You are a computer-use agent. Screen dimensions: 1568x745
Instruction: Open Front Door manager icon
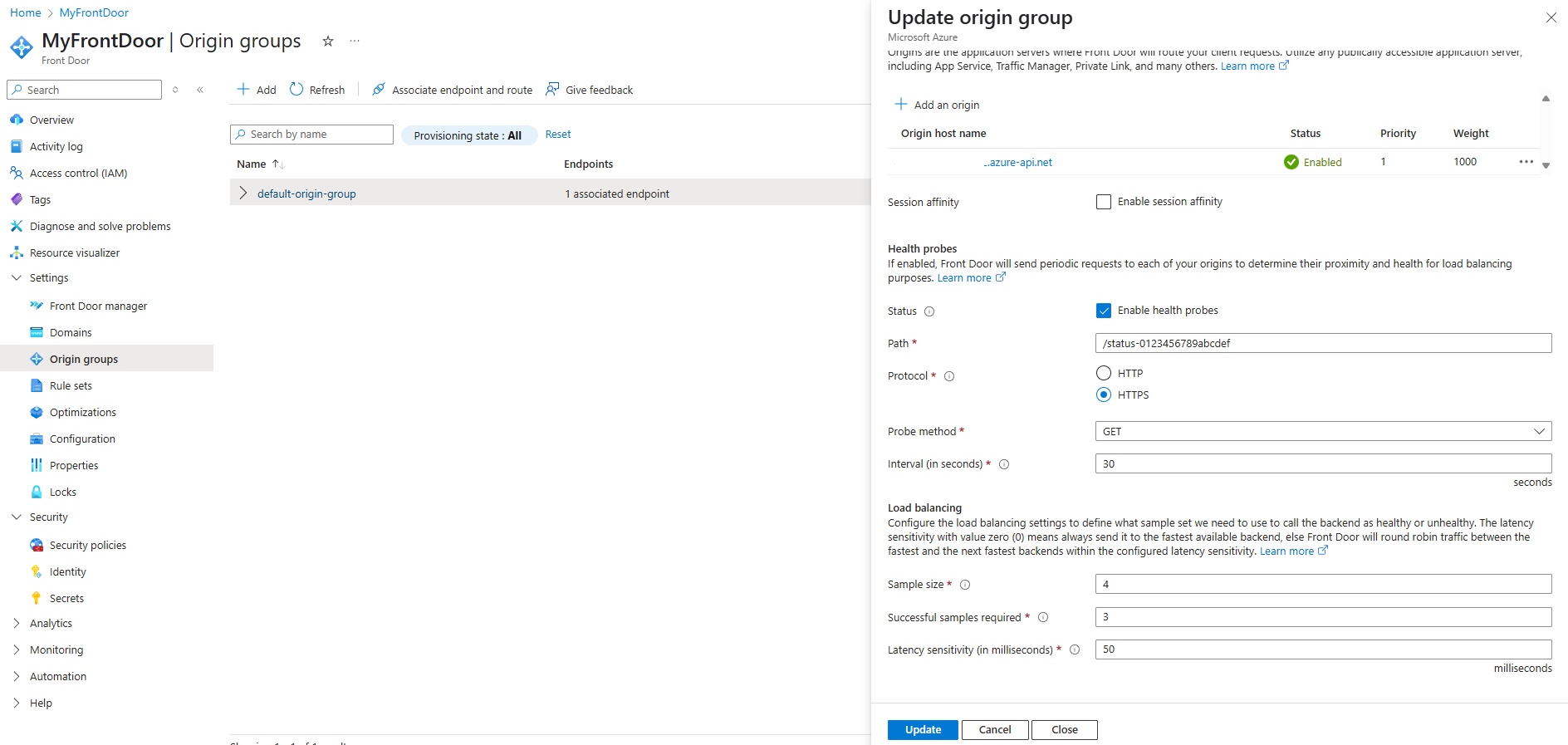click(37, 306)
